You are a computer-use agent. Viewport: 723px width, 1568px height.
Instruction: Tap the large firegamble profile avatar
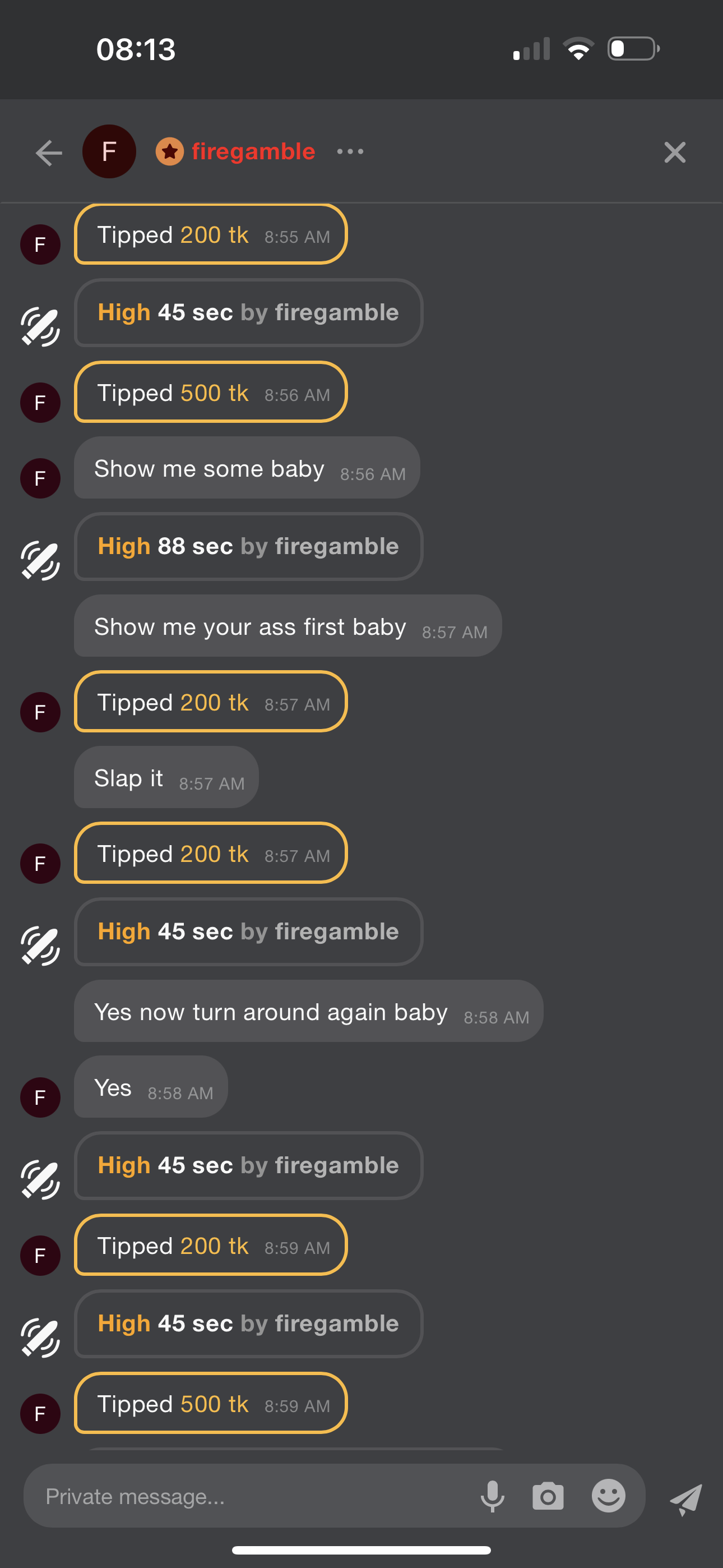pos(109,151)
